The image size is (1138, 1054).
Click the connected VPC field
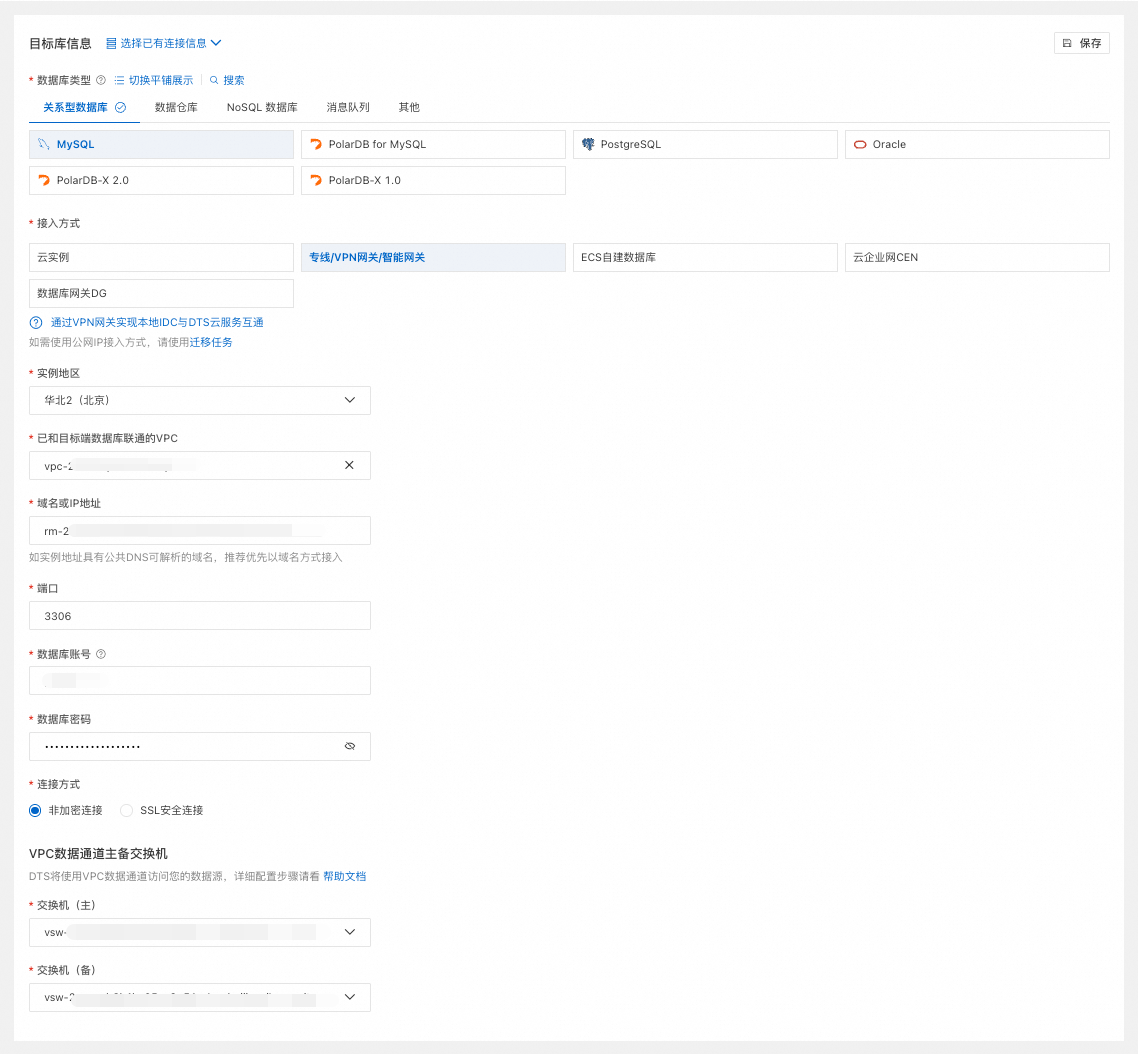pyautogui.click(x=200, y=465)
